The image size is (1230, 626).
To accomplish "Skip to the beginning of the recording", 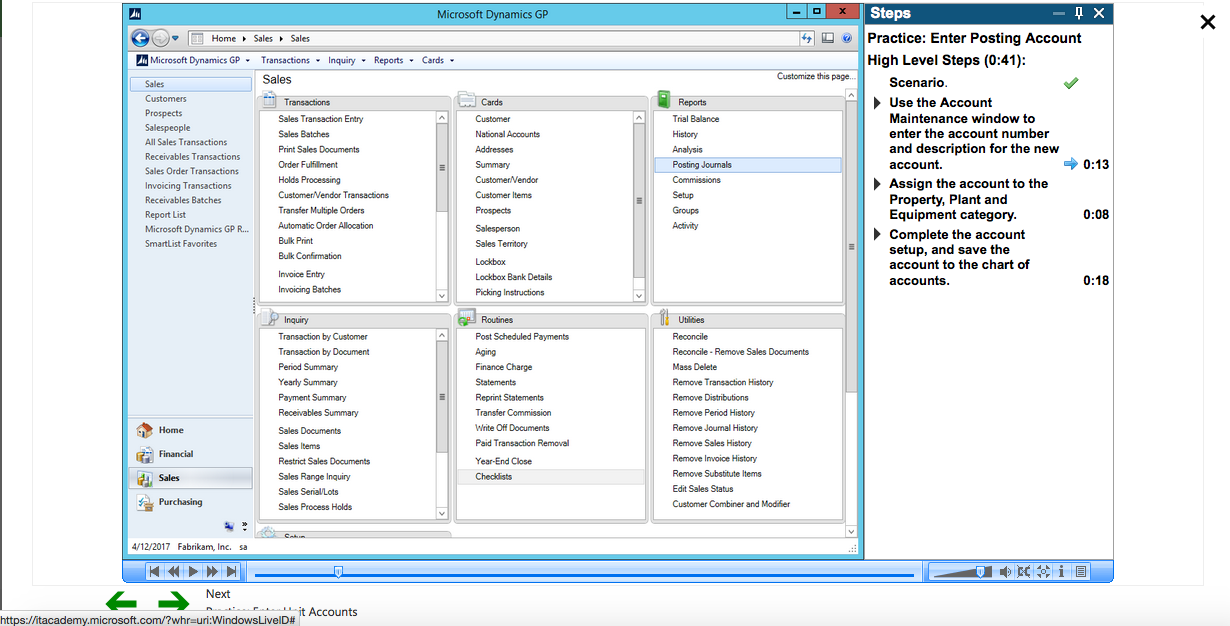I will pyautogui.click(x=154, y=572).
